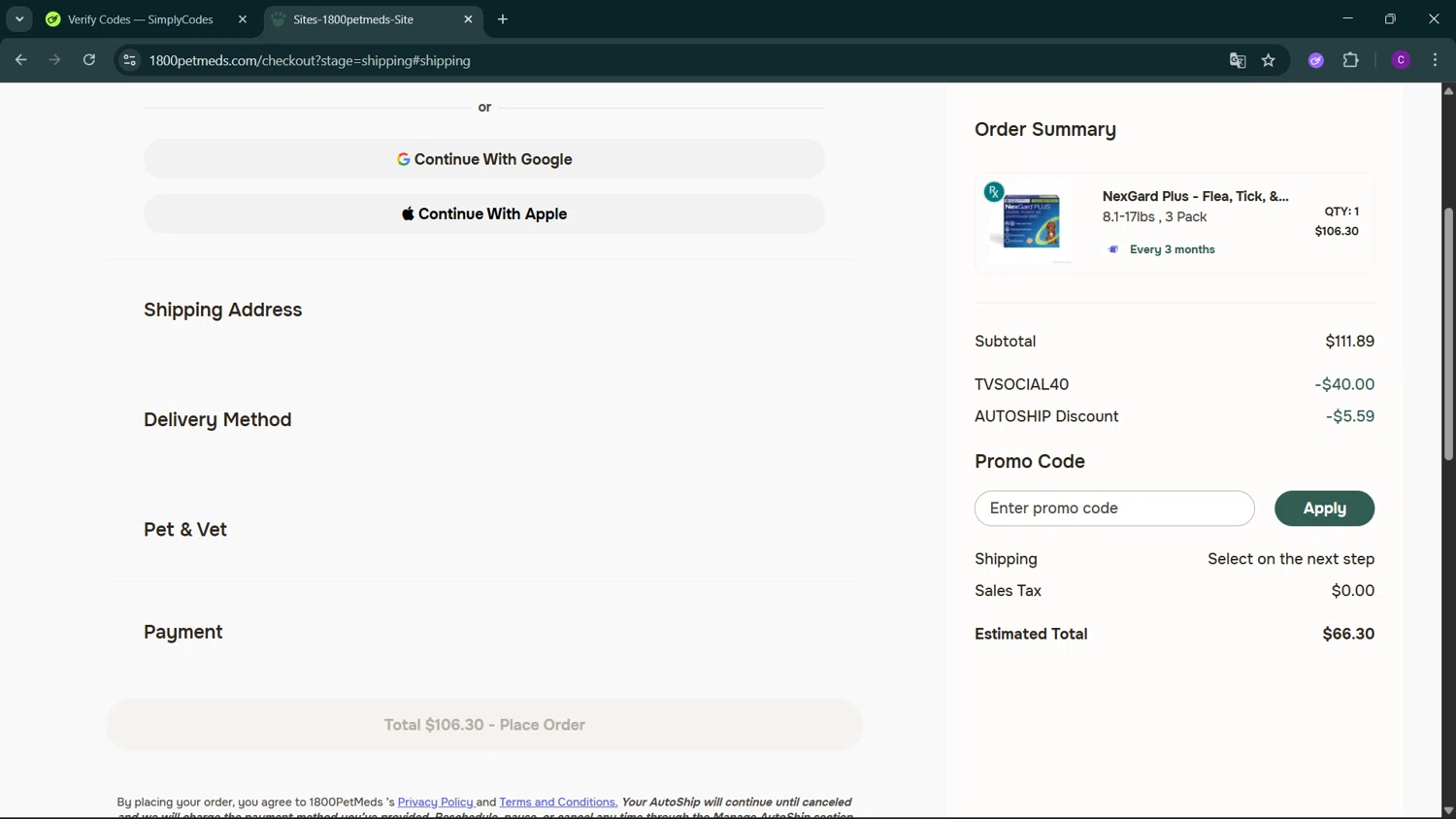This screenshot has width=1456, height=819.
Task: Reload the current page
Action: click(89, 60)
